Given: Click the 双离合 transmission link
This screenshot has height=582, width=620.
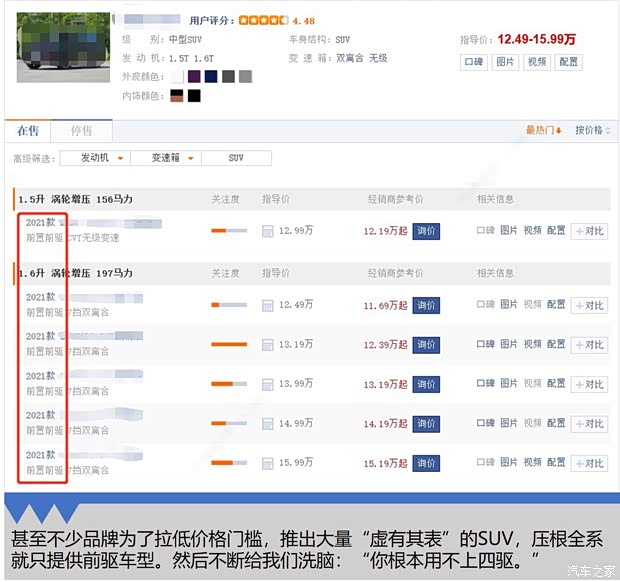Looking at the screenshot, I should 350,58.
